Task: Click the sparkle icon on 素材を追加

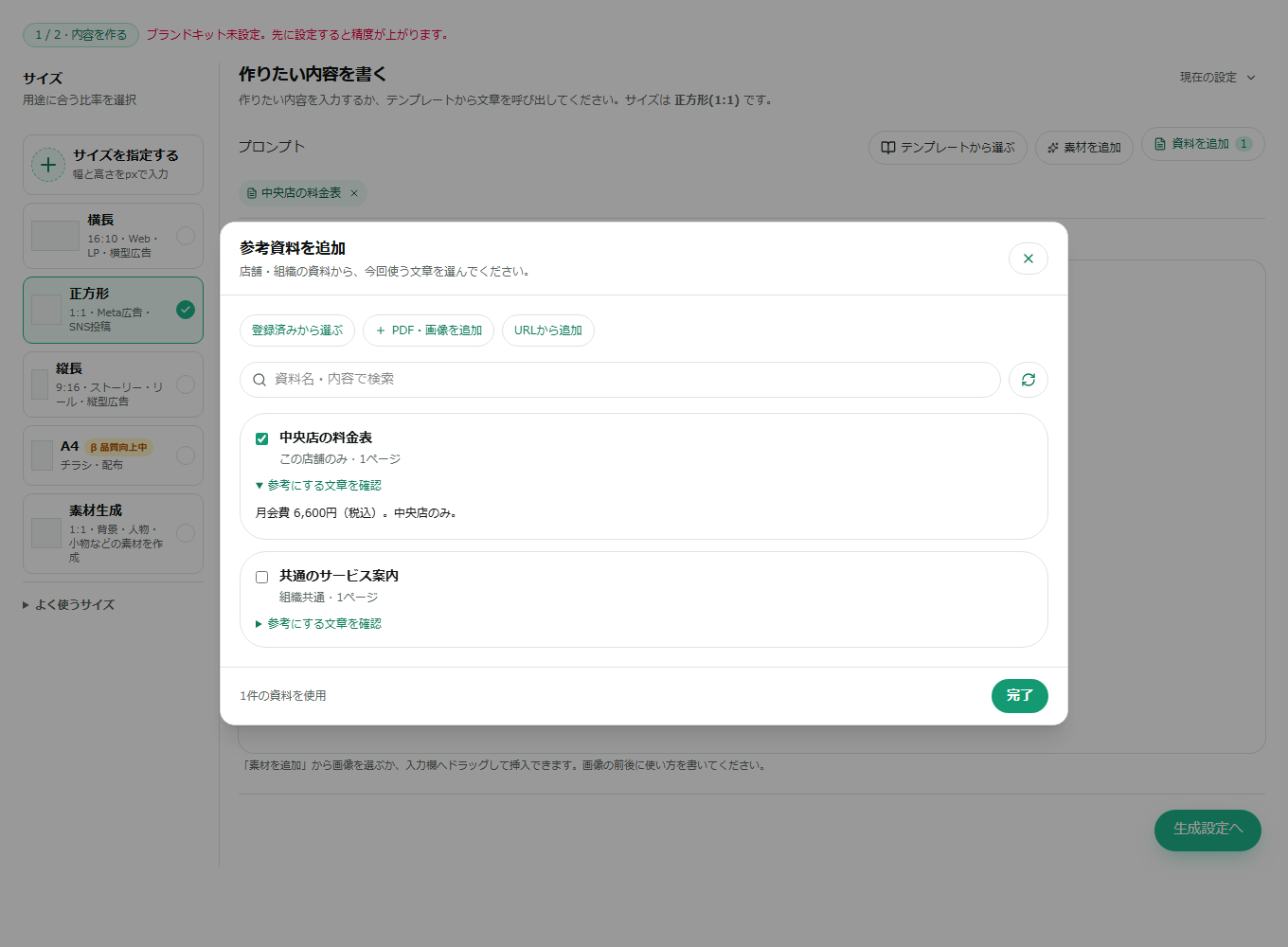Action: tap(1053, 148)
